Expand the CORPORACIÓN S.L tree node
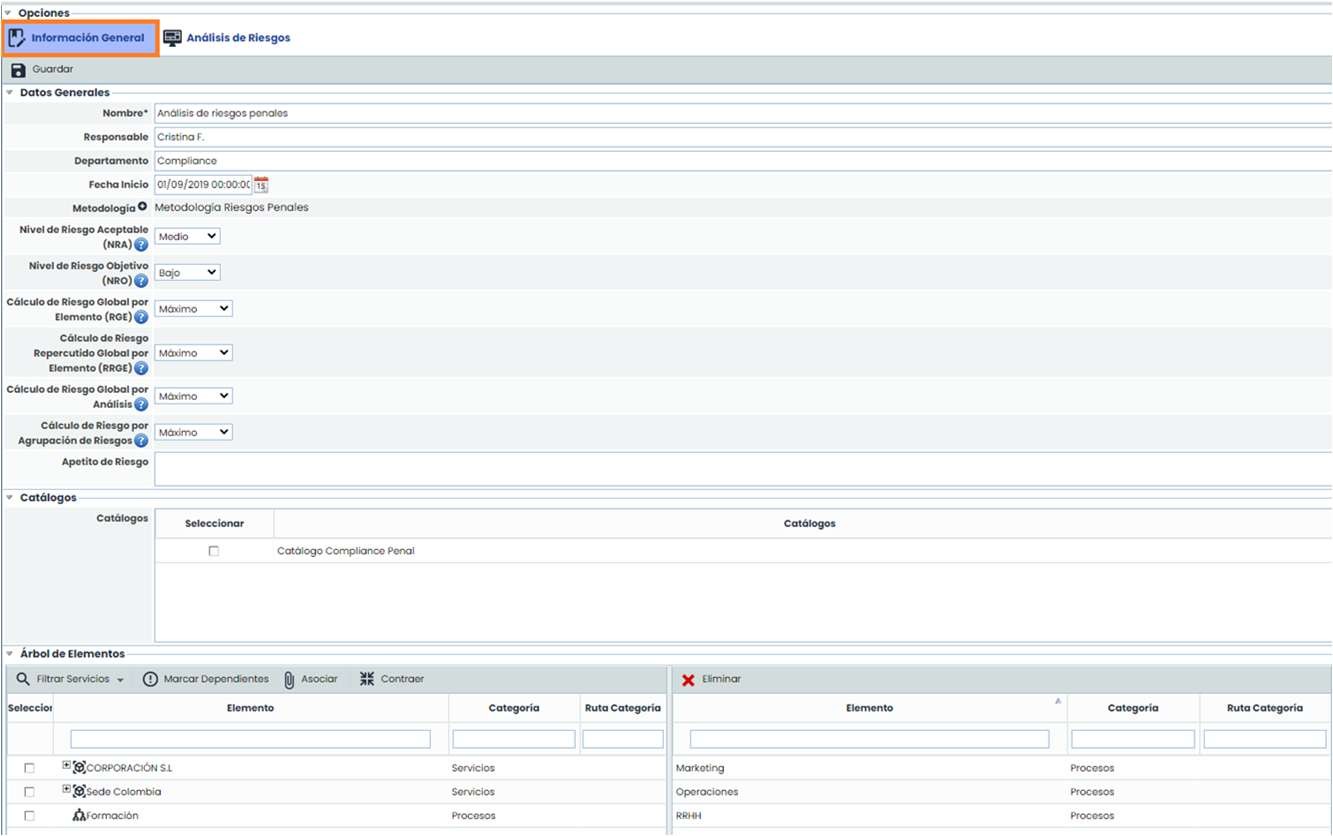This screenshot has width=1333, height=836. (67, 767)
